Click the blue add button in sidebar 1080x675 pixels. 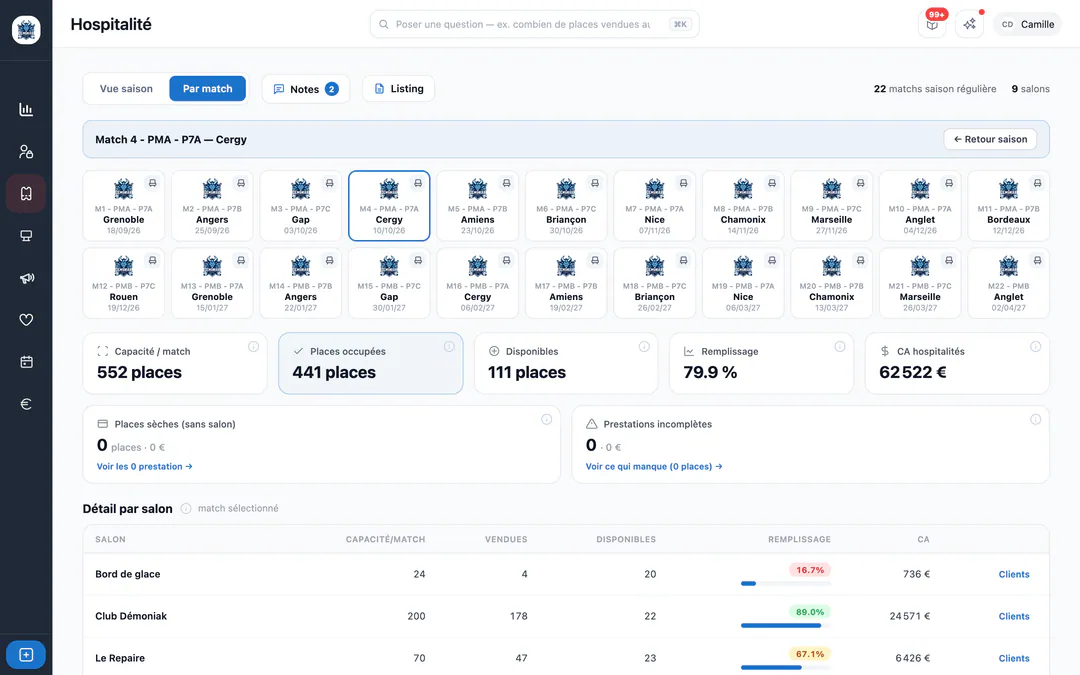tap(26, 654)
